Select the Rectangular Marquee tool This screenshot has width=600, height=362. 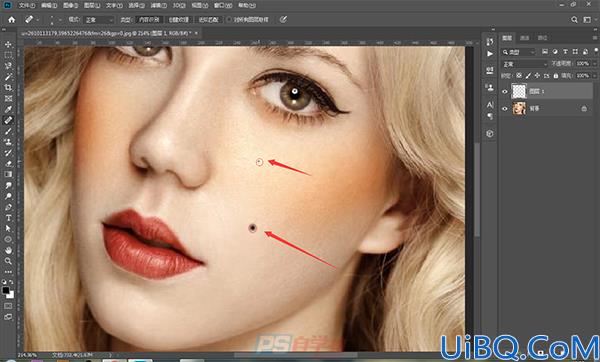(8, 55)
